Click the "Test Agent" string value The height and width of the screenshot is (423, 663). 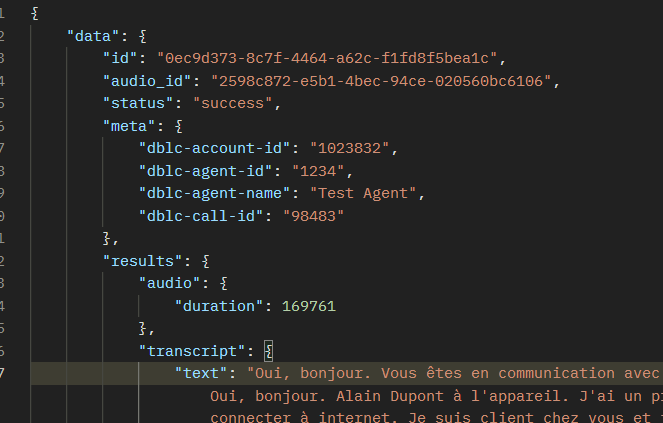[367, 195]
